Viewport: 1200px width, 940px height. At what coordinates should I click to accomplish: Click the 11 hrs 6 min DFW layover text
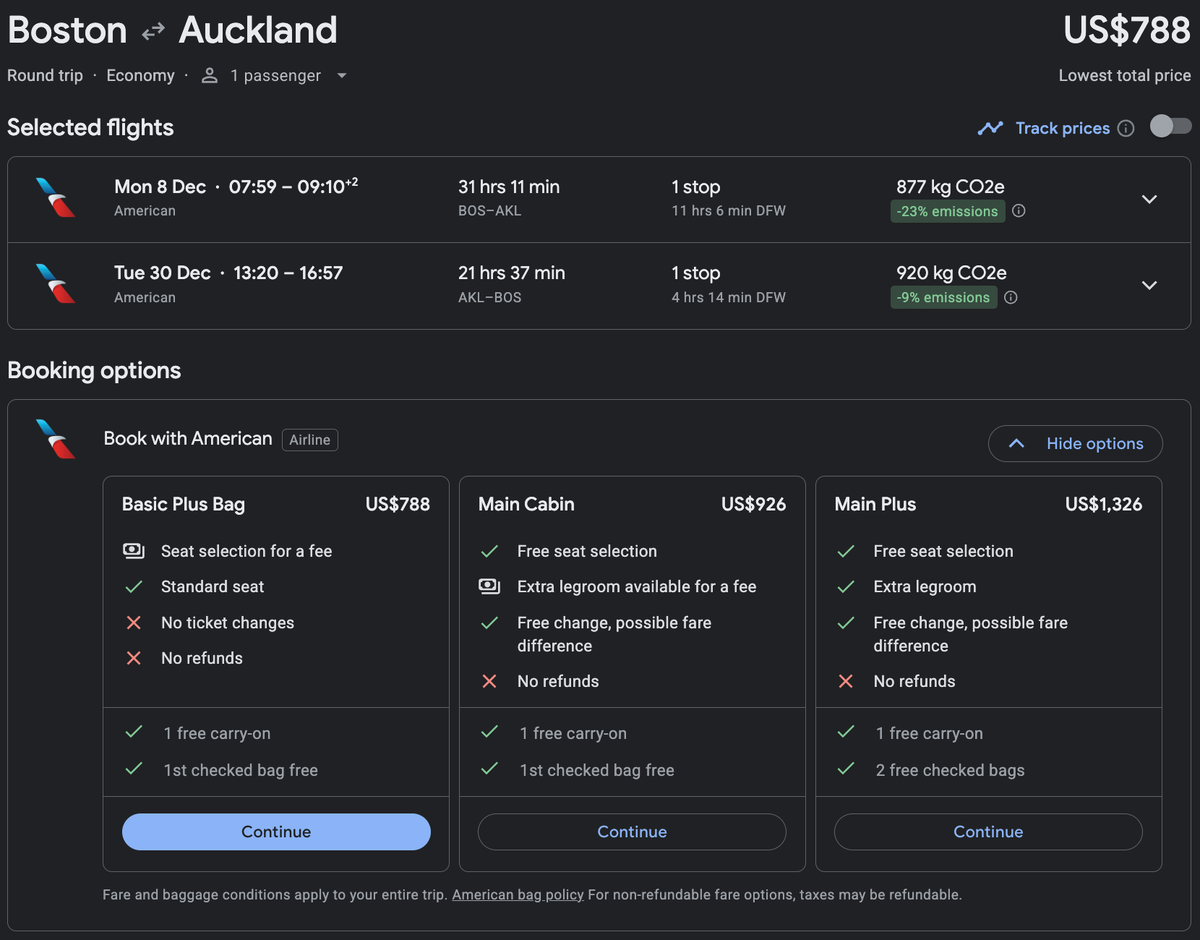click(x=728, y=211)
